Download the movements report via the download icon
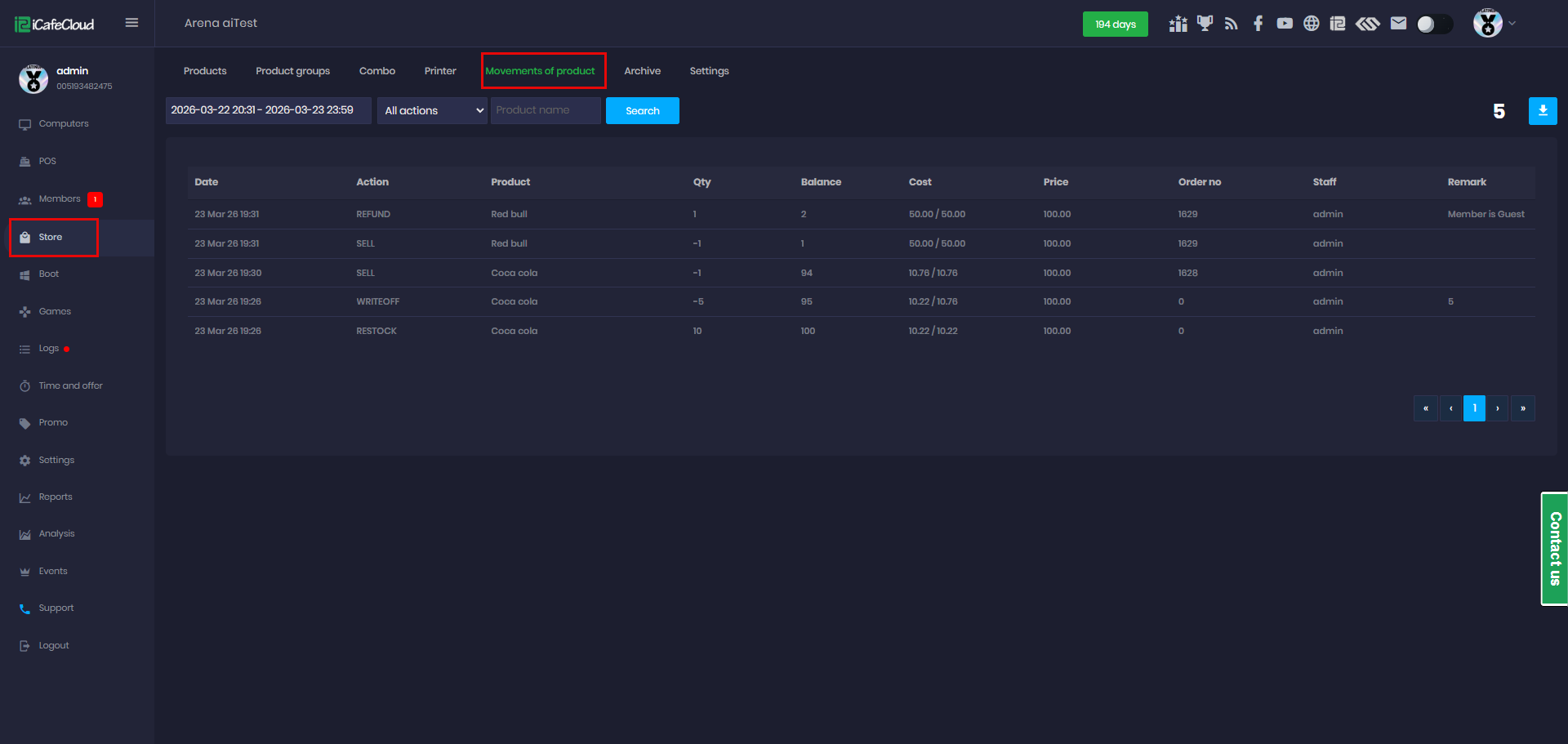The image size is (1568, 744). 1543,110
